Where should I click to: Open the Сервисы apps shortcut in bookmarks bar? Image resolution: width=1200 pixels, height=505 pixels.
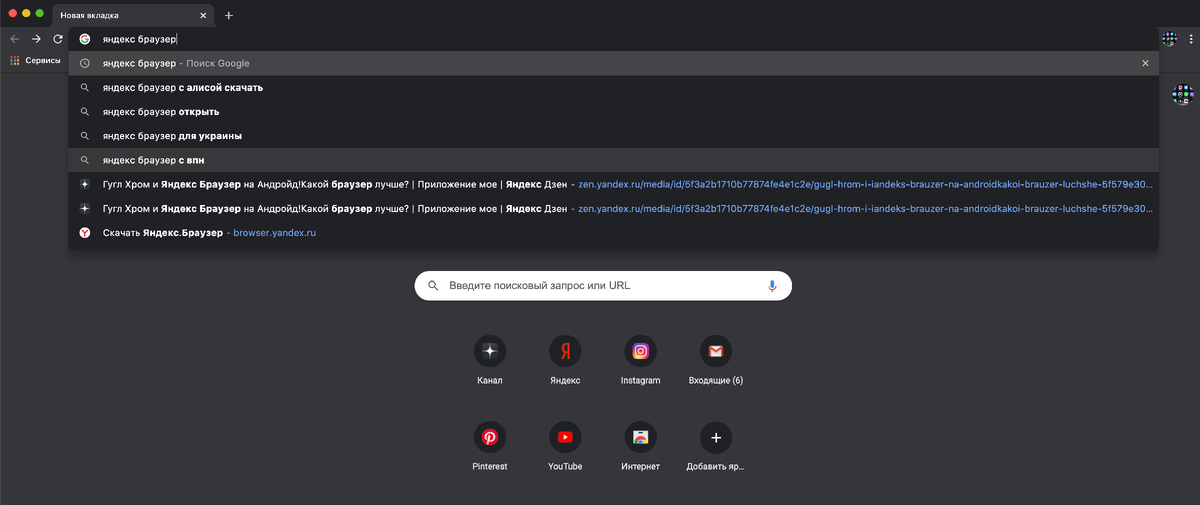pos(36,61)
